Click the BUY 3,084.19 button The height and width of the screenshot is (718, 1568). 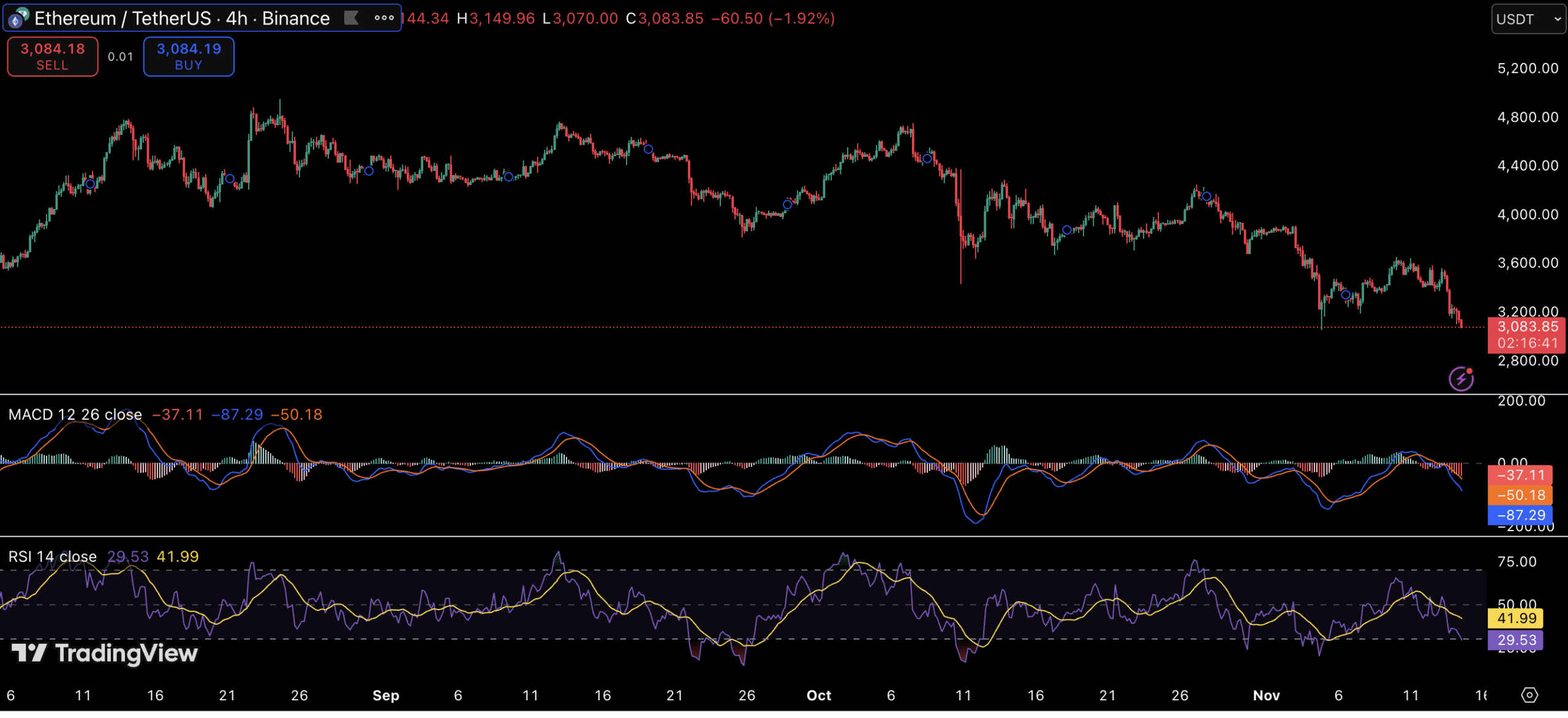[189, 56]
